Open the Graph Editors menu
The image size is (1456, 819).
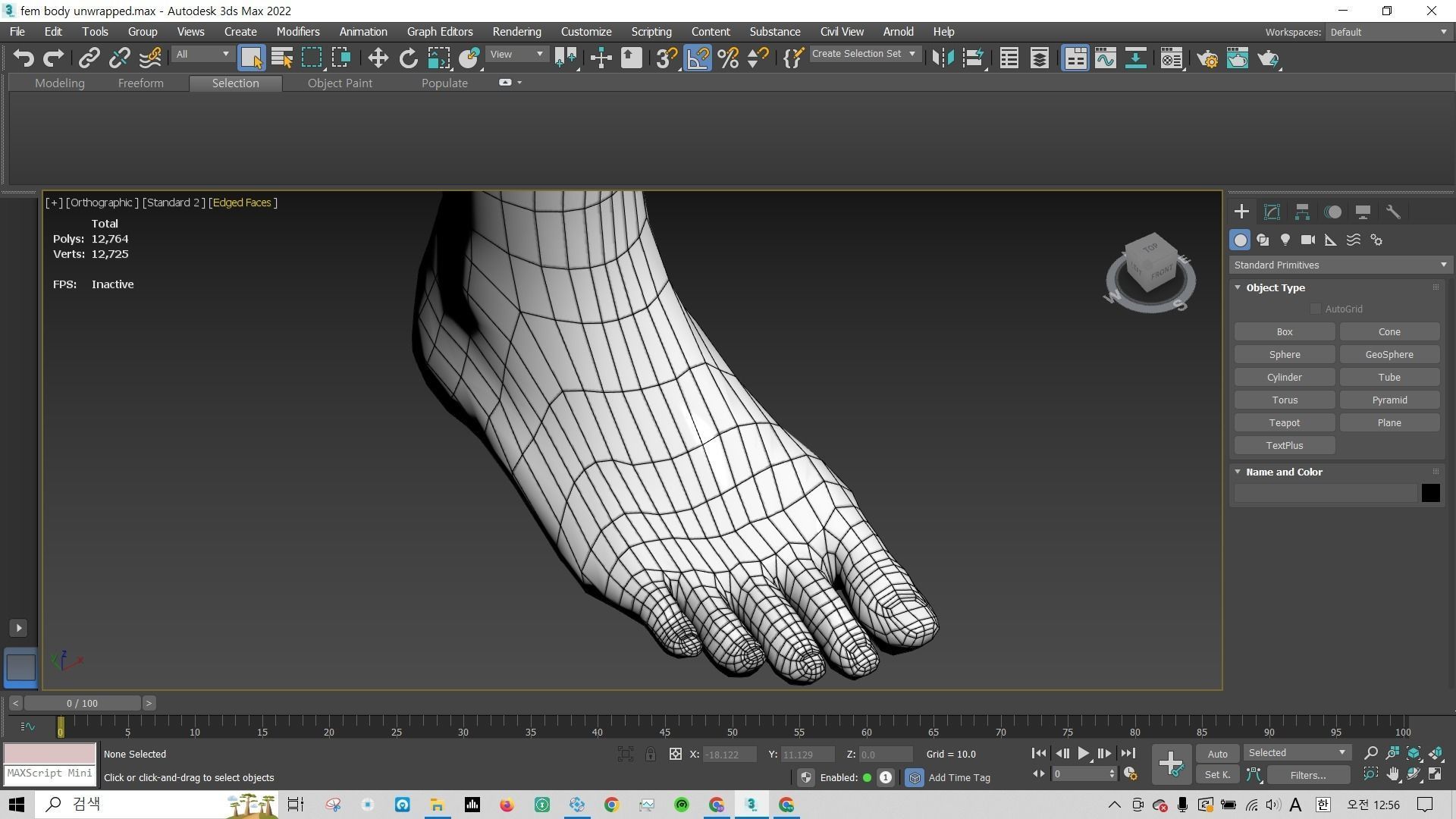tap(440, 32)
